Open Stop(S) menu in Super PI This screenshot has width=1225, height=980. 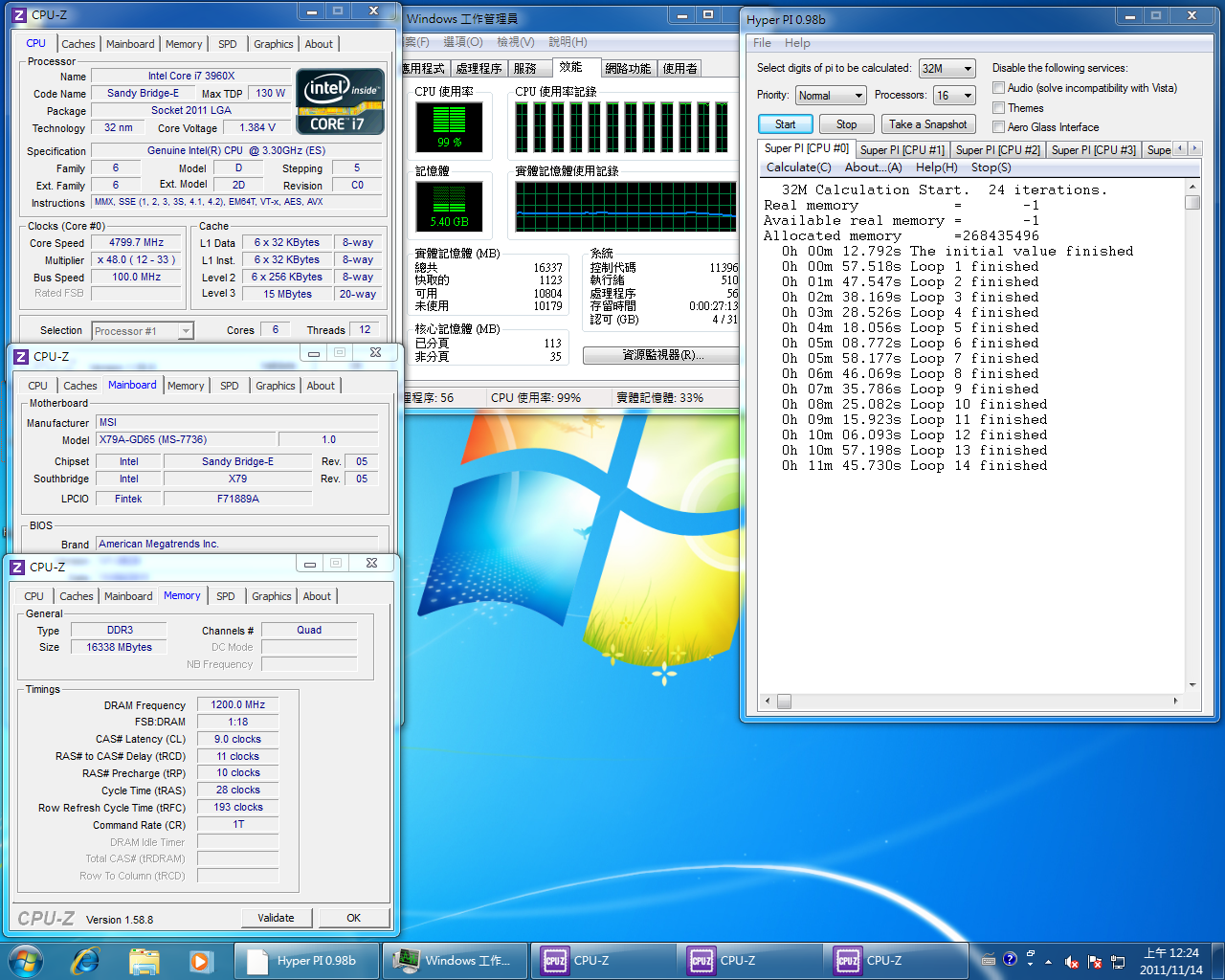(x=991, y=167)
